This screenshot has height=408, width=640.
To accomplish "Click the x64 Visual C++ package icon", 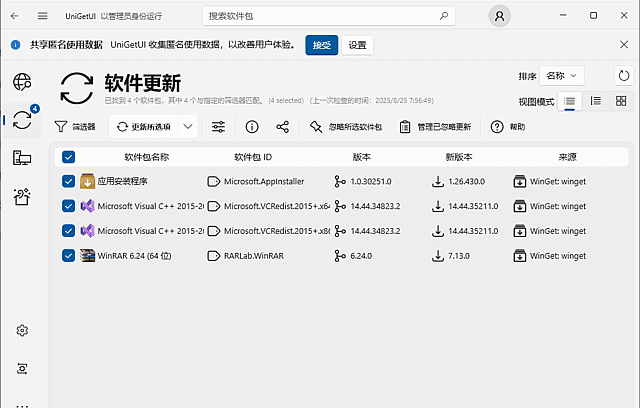I will [x=87, y=206].
